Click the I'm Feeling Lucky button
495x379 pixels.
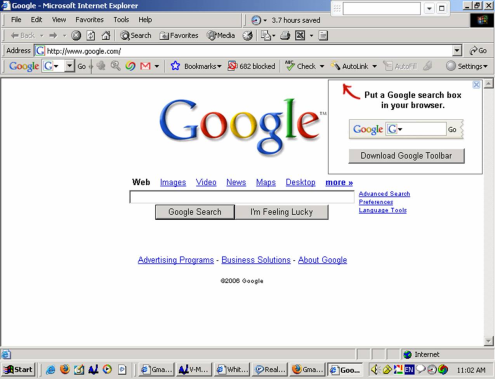point(282,212)
